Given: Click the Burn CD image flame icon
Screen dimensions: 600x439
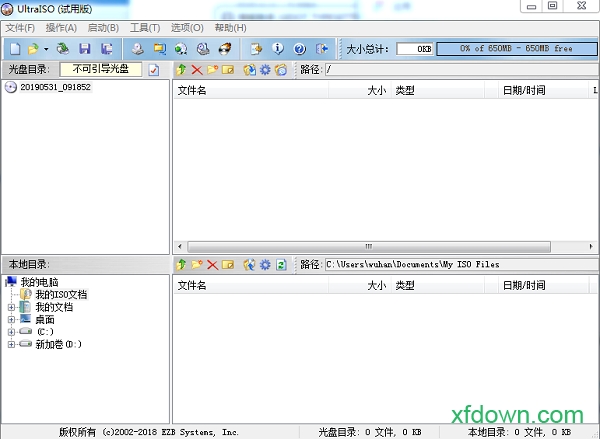Looking at the screenshot, I should (226, 48).
